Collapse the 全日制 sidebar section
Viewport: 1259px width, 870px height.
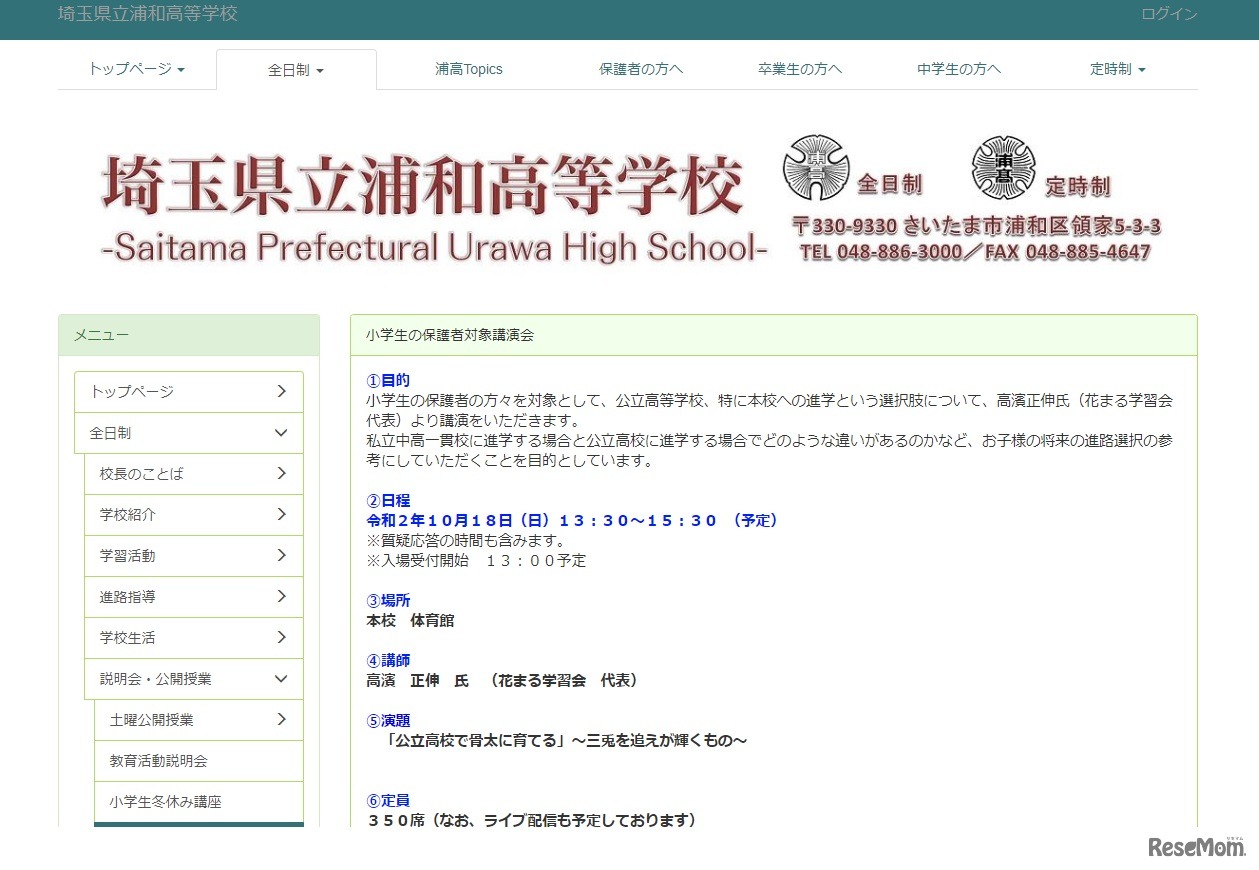(x=188, y=432)
